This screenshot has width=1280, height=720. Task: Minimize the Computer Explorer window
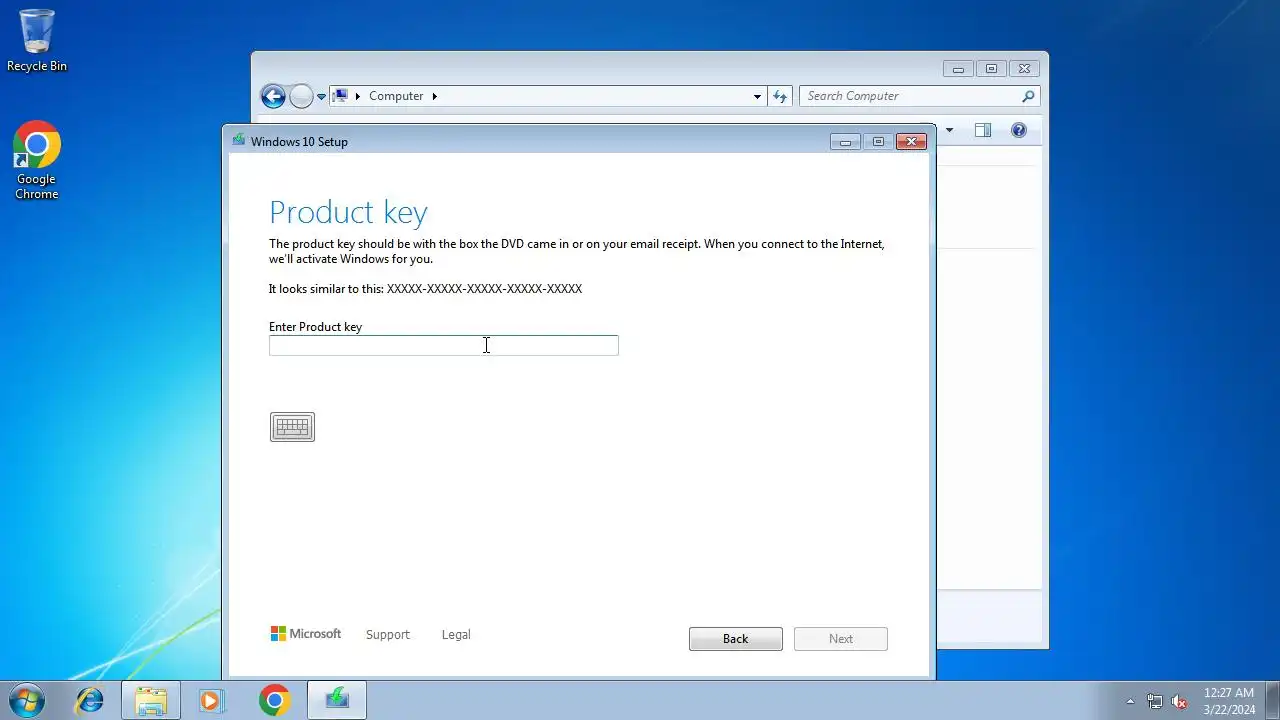tap(958, 69)
